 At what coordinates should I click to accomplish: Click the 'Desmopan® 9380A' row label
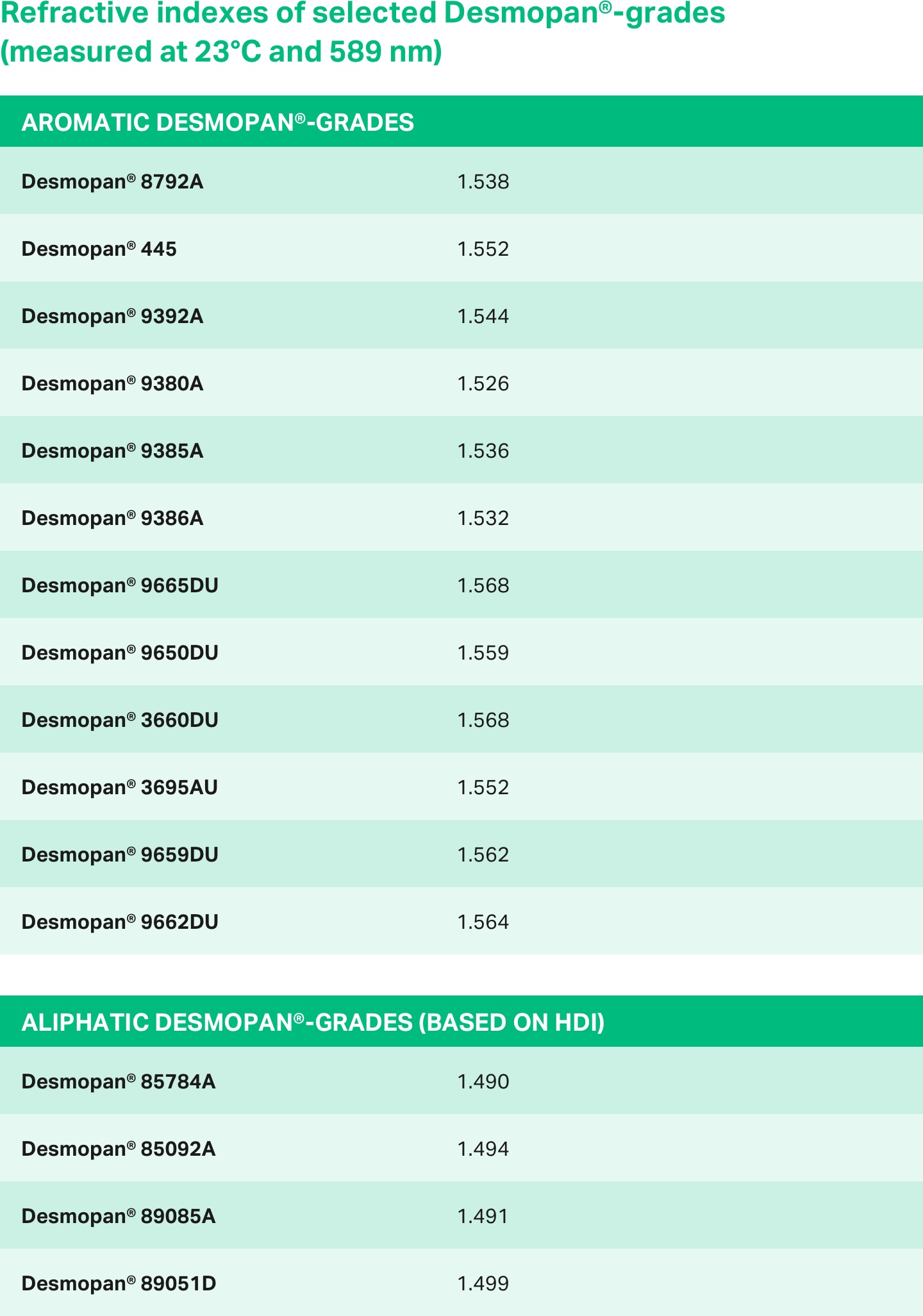[x=113, y=383]
